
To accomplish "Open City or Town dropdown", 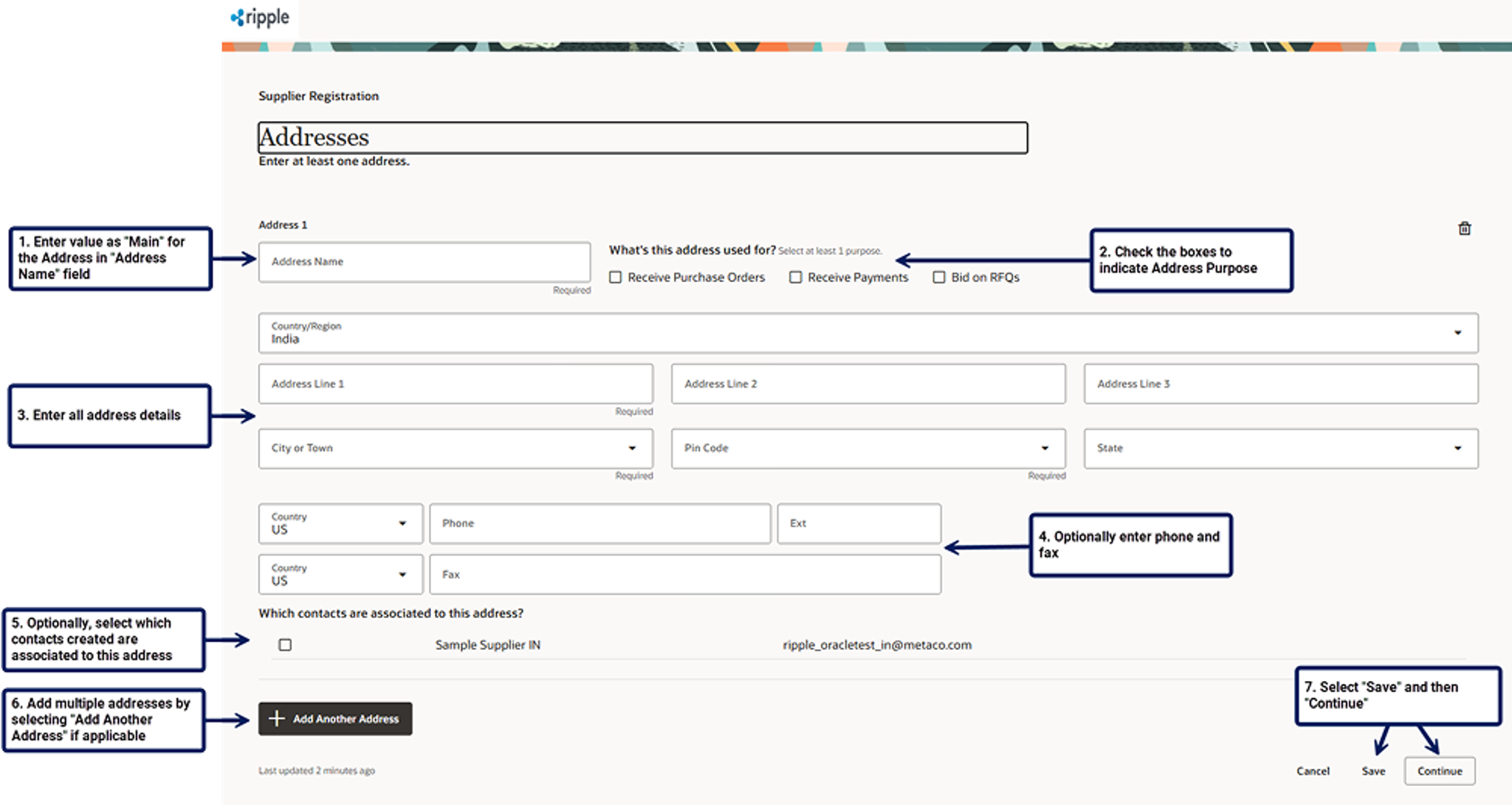I will tap(456, 448).
